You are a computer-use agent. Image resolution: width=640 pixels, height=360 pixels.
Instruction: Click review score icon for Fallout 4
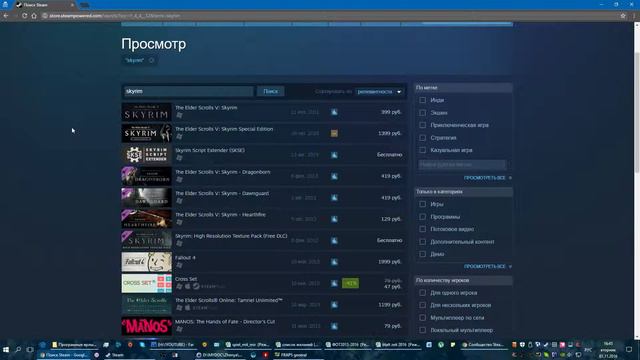tap(334, 262)
